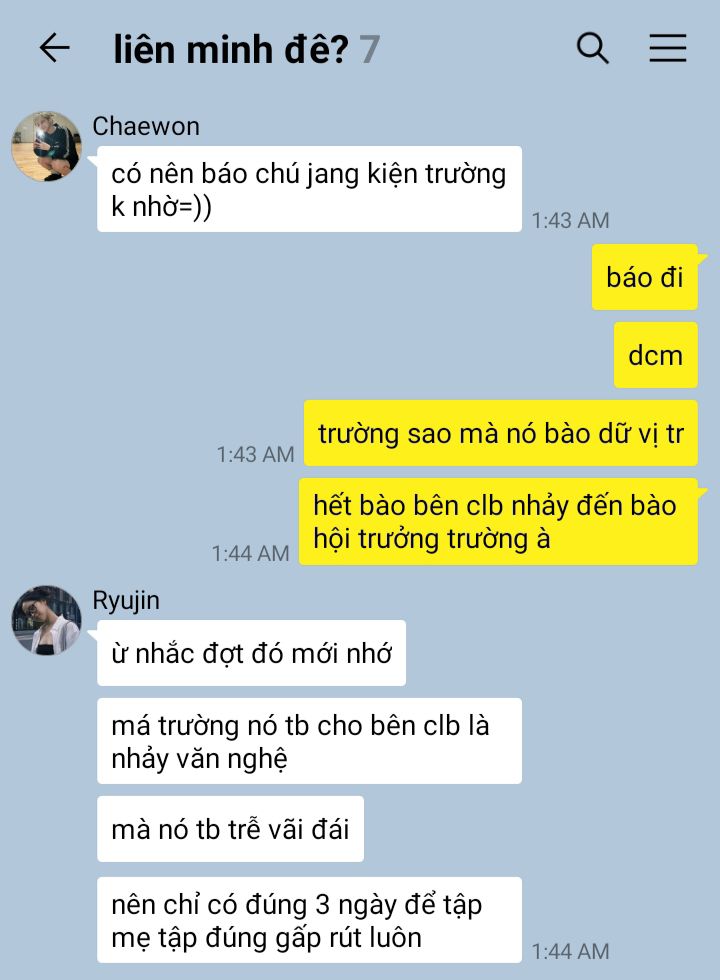Tap 1:43 AM timestamp beside Chaewon's message
This screenshot has height=980, width=720.
(571, 220)
